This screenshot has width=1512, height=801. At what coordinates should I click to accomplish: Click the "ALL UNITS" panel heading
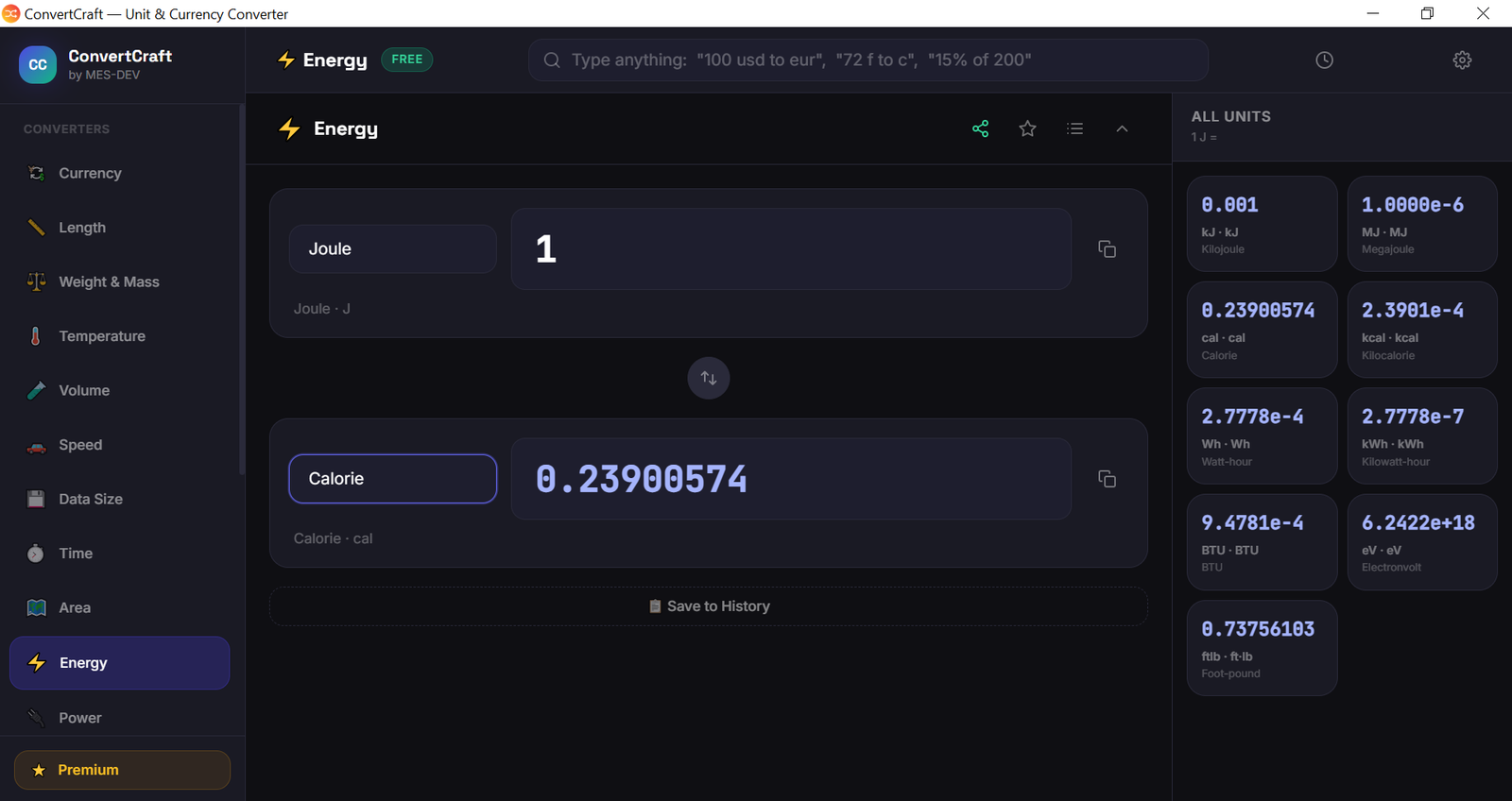[x=1231, y=116]
